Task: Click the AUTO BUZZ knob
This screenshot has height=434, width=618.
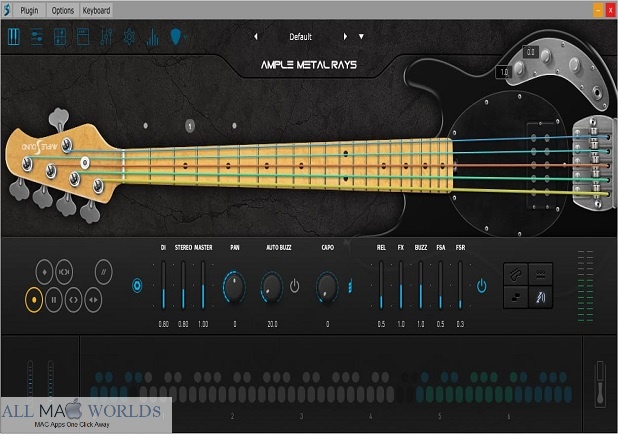Action: pyautogui.click(x=272, y=287)
